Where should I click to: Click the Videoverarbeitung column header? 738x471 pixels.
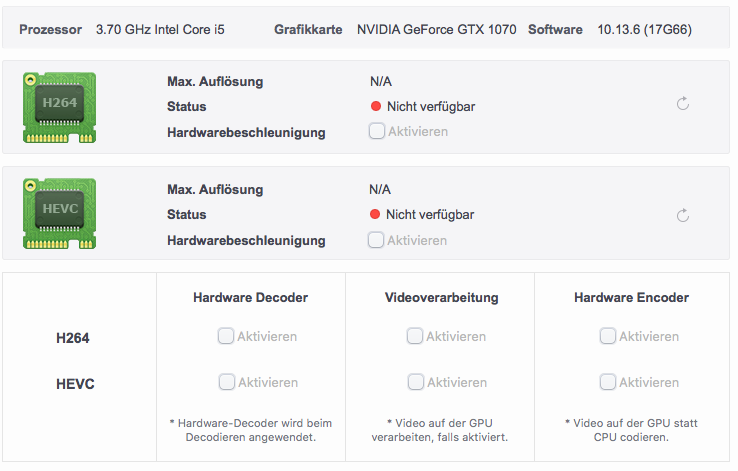pos(441,298)
